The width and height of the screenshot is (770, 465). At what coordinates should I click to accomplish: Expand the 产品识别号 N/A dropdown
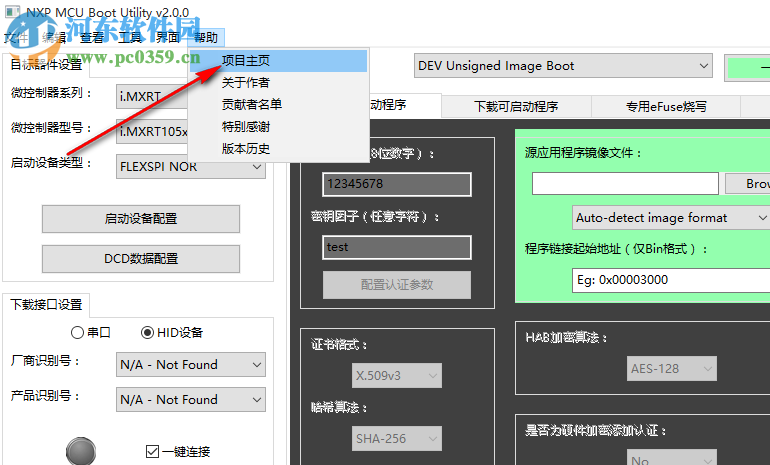(191, 400)
